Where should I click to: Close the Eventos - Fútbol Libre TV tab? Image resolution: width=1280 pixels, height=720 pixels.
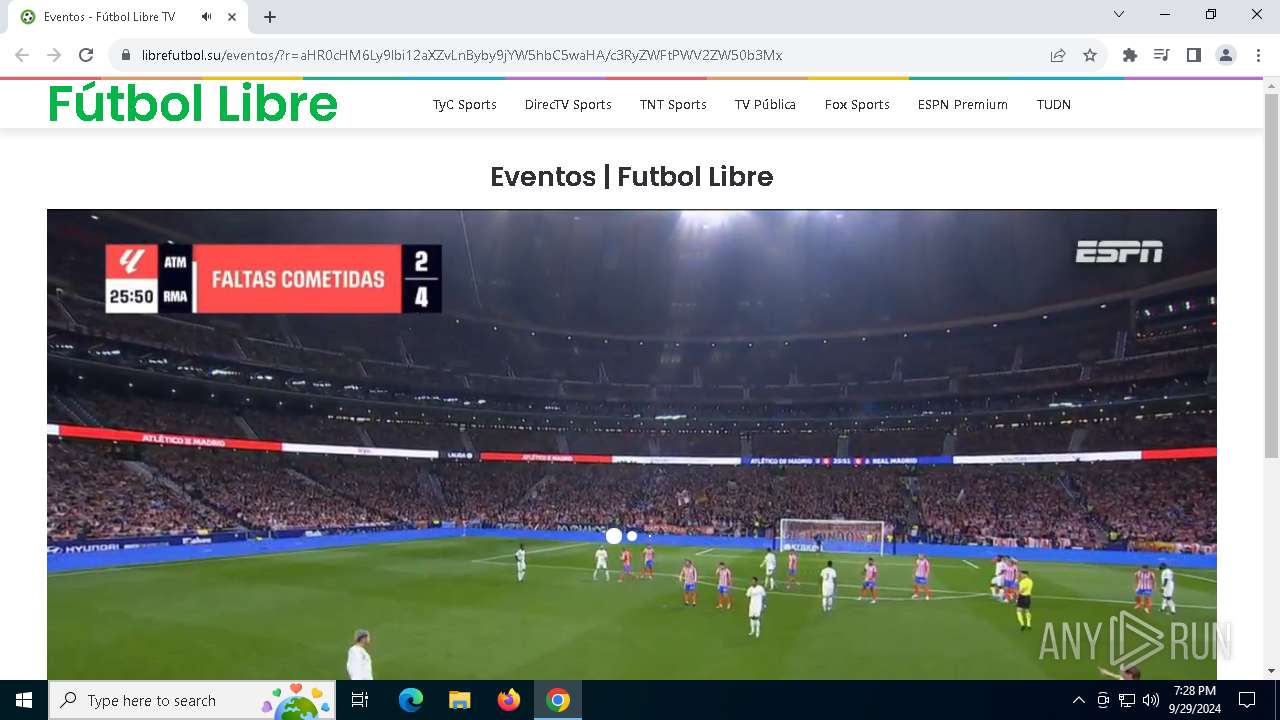(232, 17)
